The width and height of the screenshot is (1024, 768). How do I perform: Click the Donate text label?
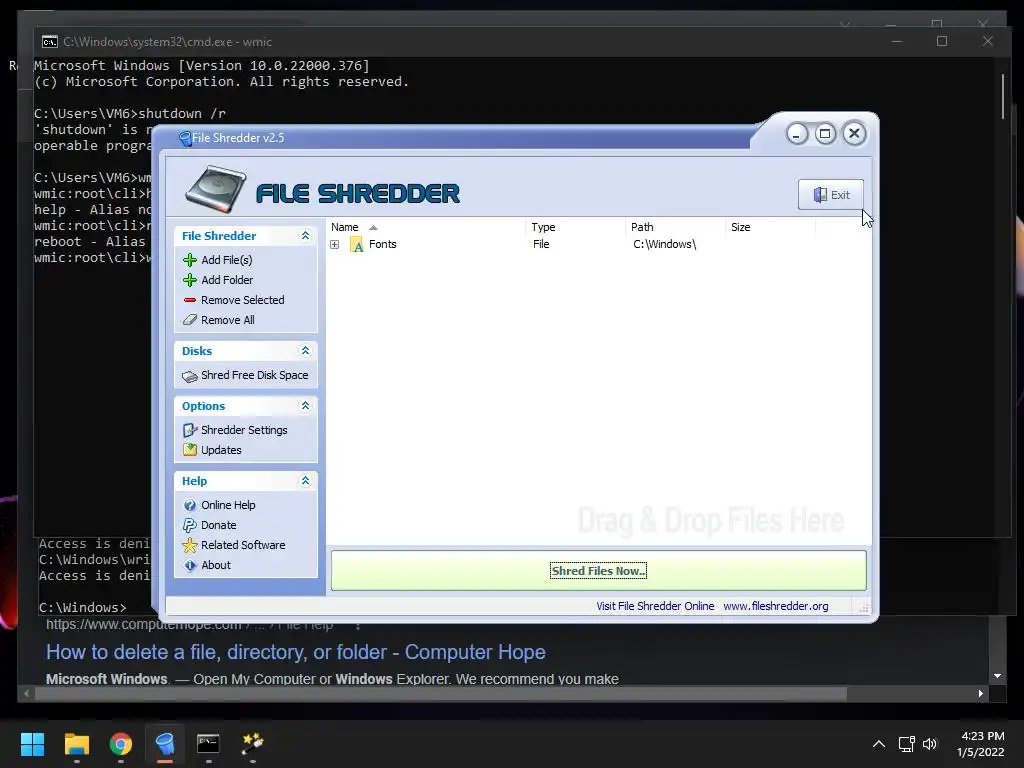[x=219, y=525]
